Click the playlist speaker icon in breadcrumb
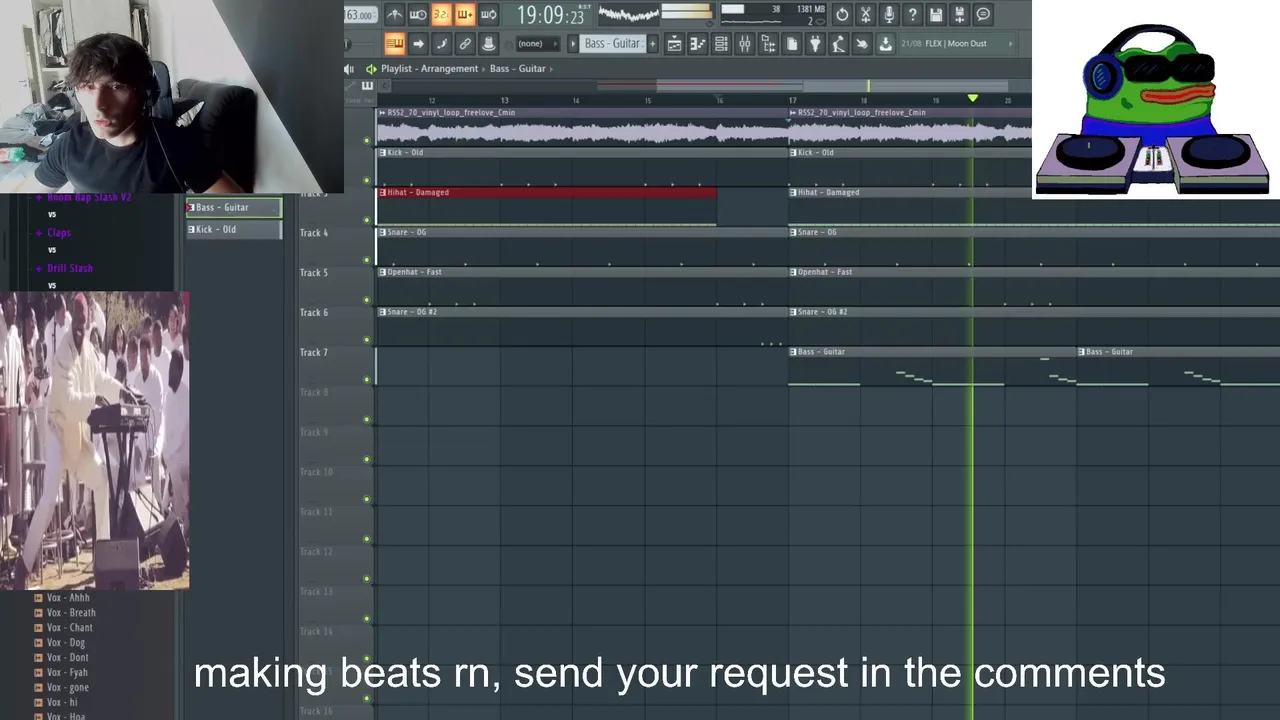1280x720 pixels. point(349,69)
